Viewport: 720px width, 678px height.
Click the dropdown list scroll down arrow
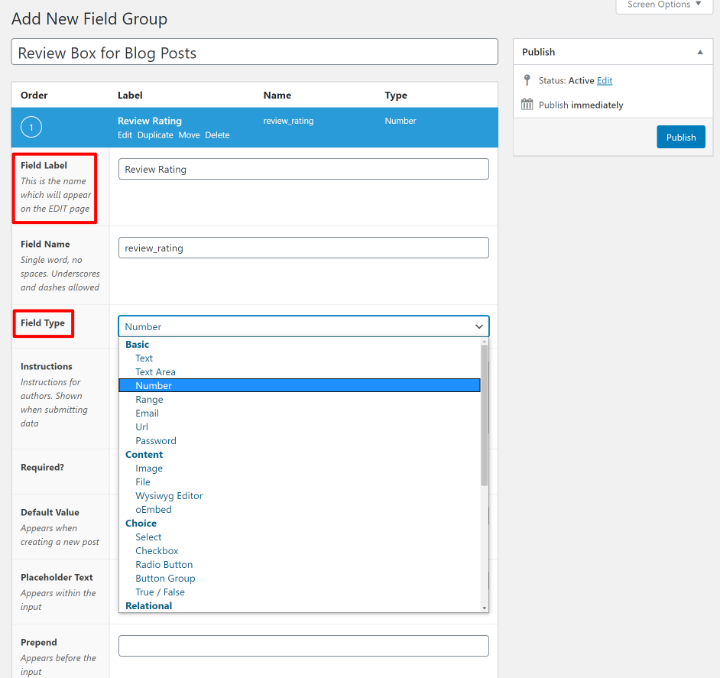(x=484, y=608)
